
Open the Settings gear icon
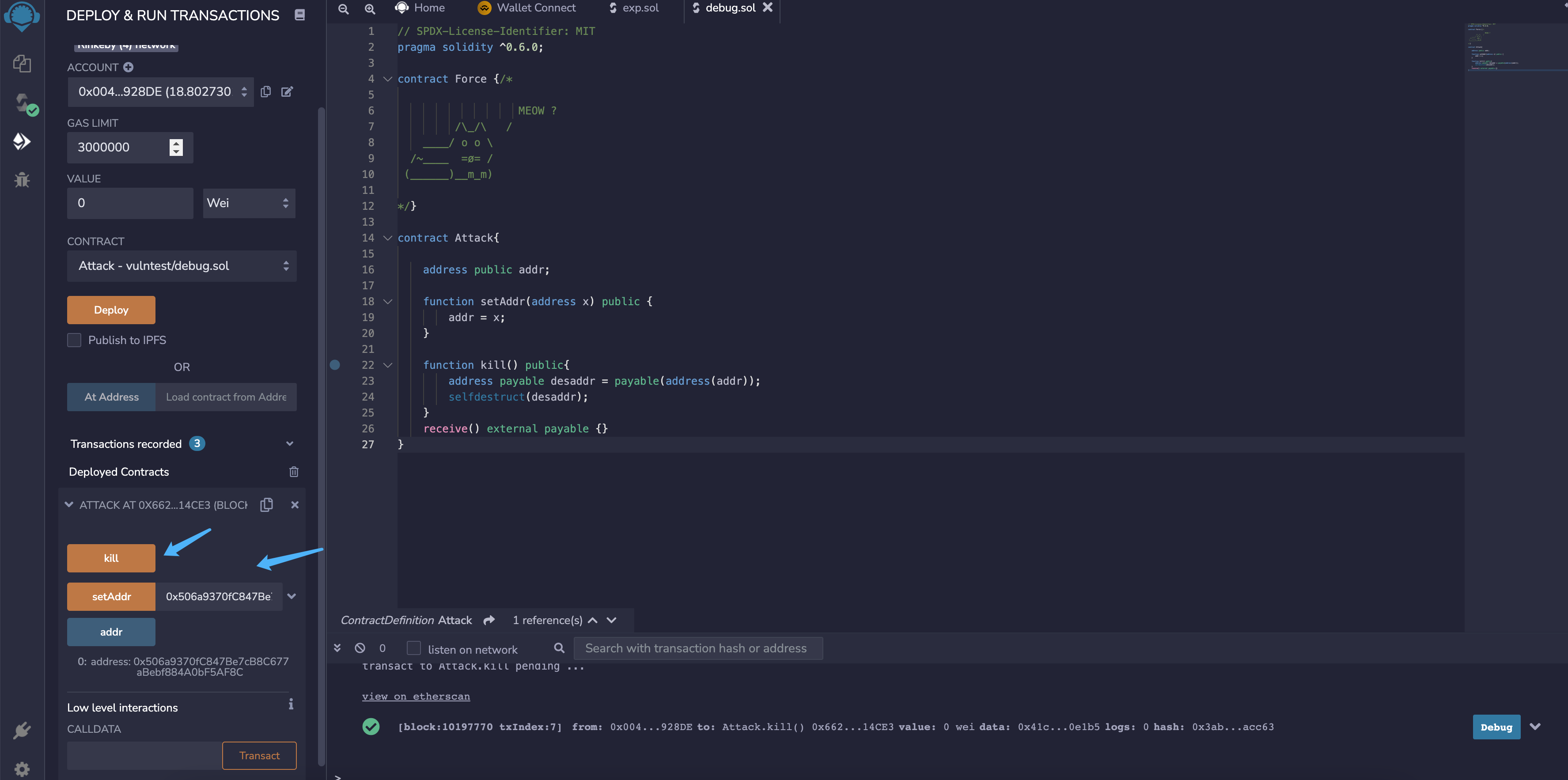click(x=22, y=769)
